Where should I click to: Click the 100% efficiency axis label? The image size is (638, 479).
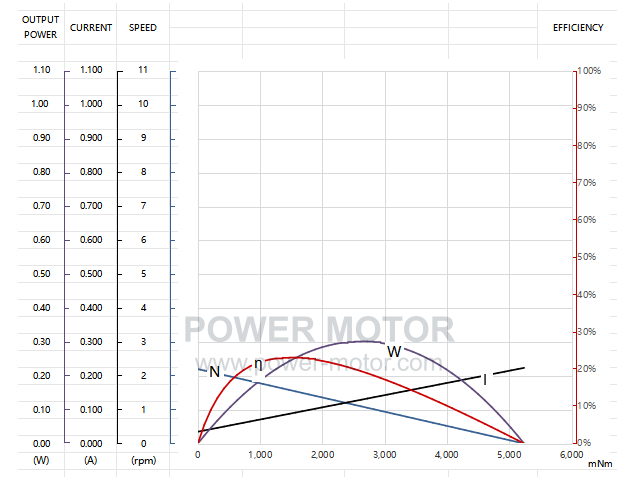(589, 71)
